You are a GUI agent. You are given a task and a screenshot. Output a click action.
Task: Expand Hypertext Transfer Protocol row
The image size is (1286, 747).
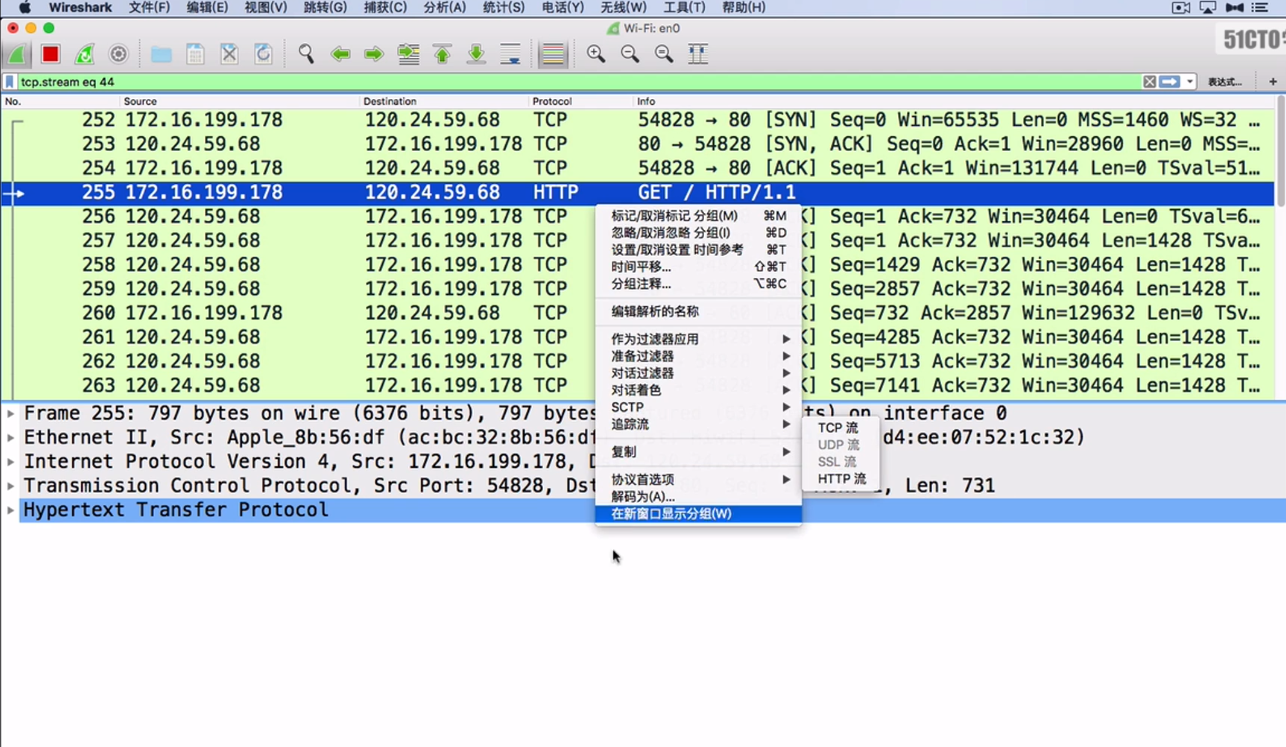coord(10,510)
